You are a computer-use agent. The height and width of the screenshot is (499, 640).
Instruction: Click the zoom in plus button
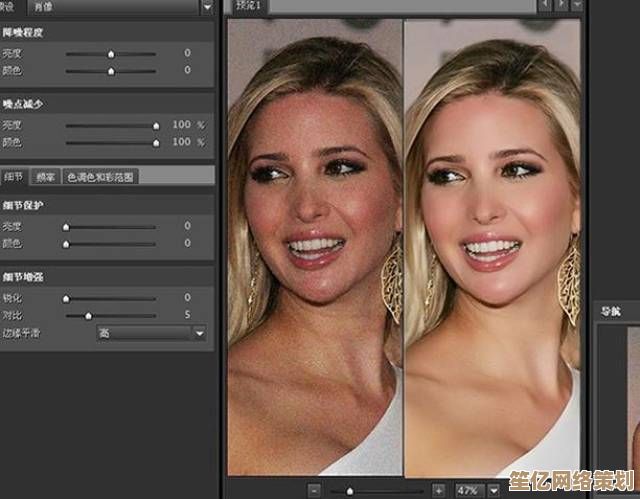[x=438, y=490]
